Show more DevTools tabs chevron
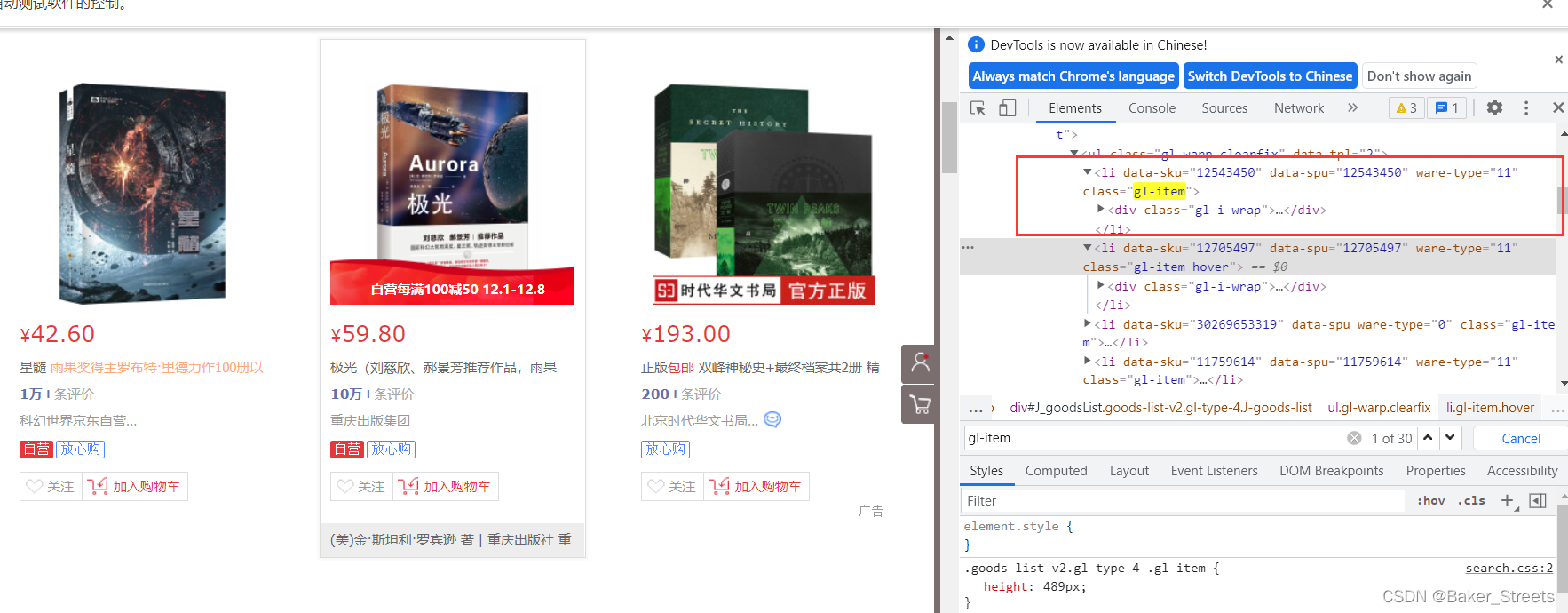 pos(1352,107)
